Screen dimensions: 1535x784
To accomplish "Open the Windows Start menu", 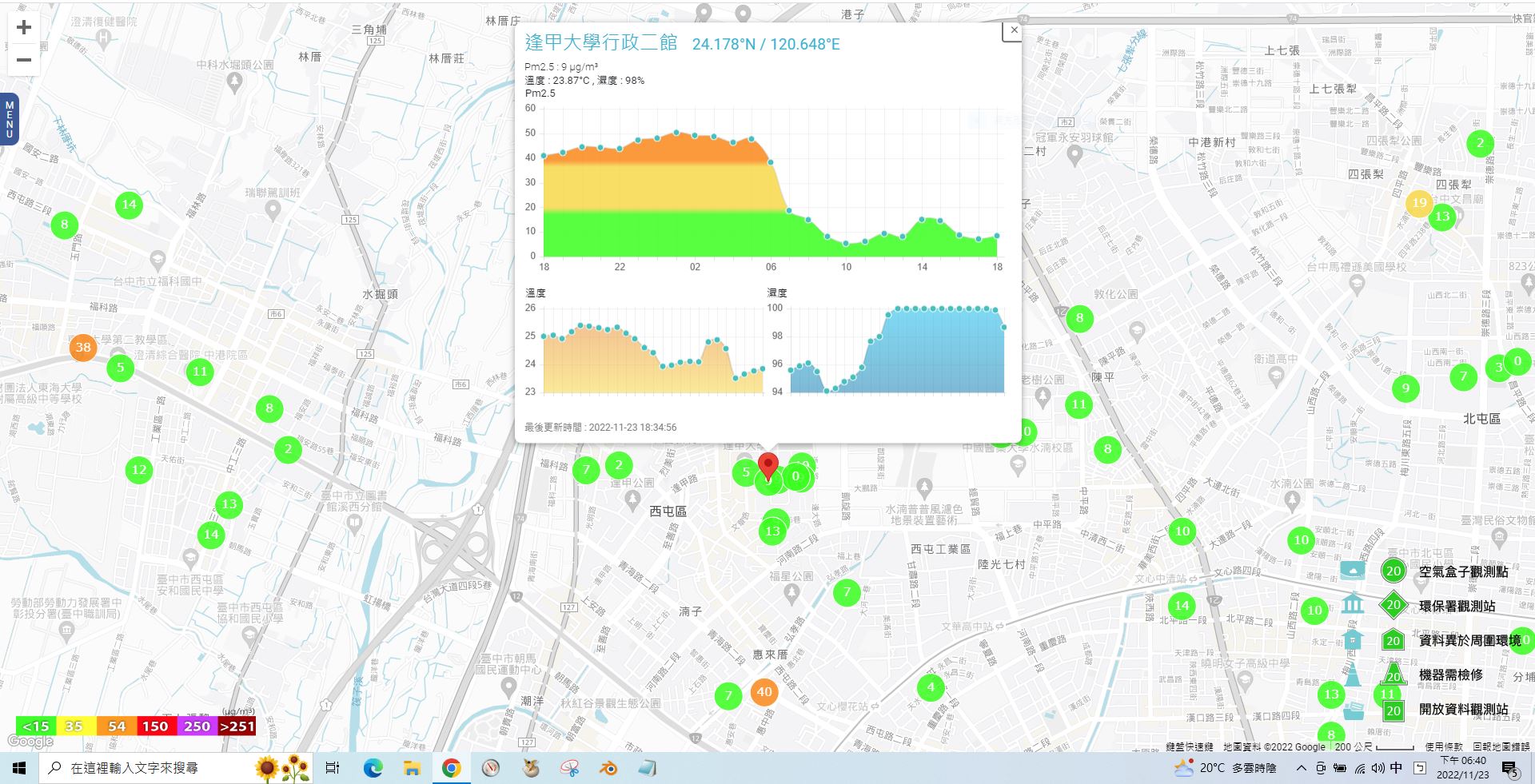I will (19, 768).
